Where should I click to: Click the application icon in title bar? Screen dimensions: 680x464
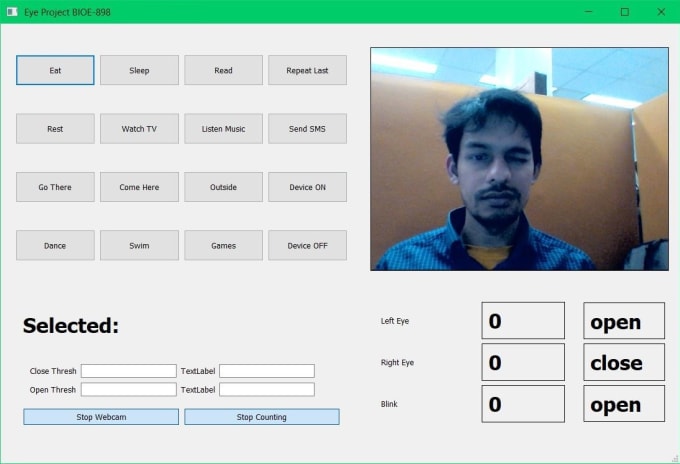click(x=12, y=12)
